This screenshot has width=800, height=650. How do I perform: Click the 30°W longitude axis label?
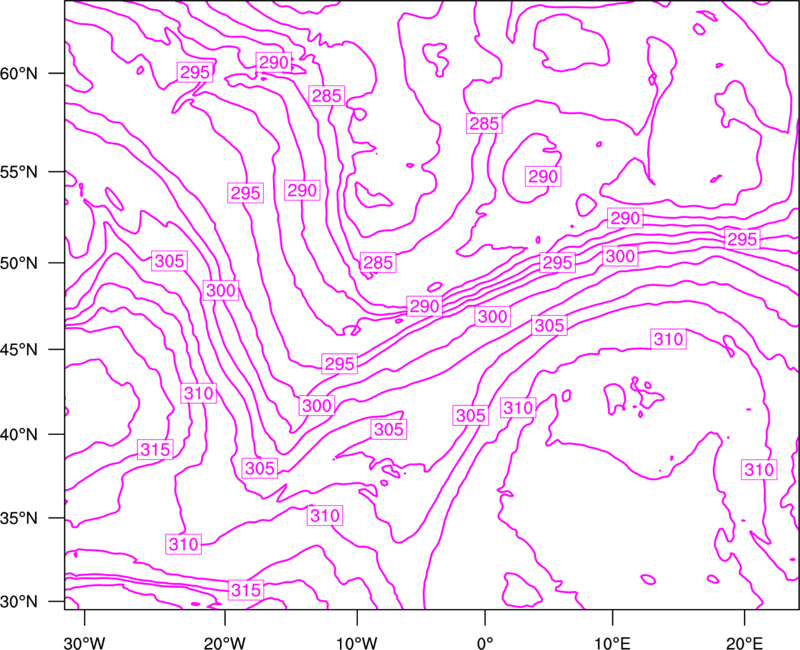[85, 643]
